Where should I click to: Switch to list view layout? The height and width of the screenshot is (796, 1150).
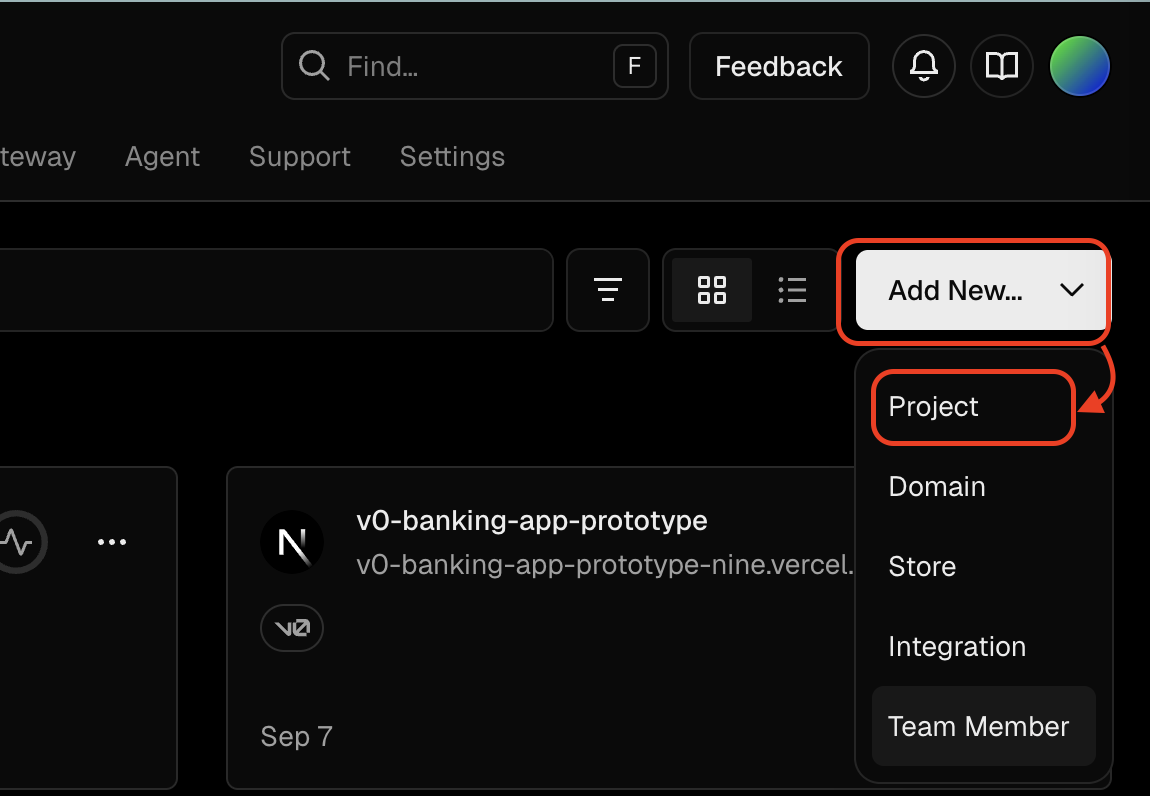(x=792, y=290)
